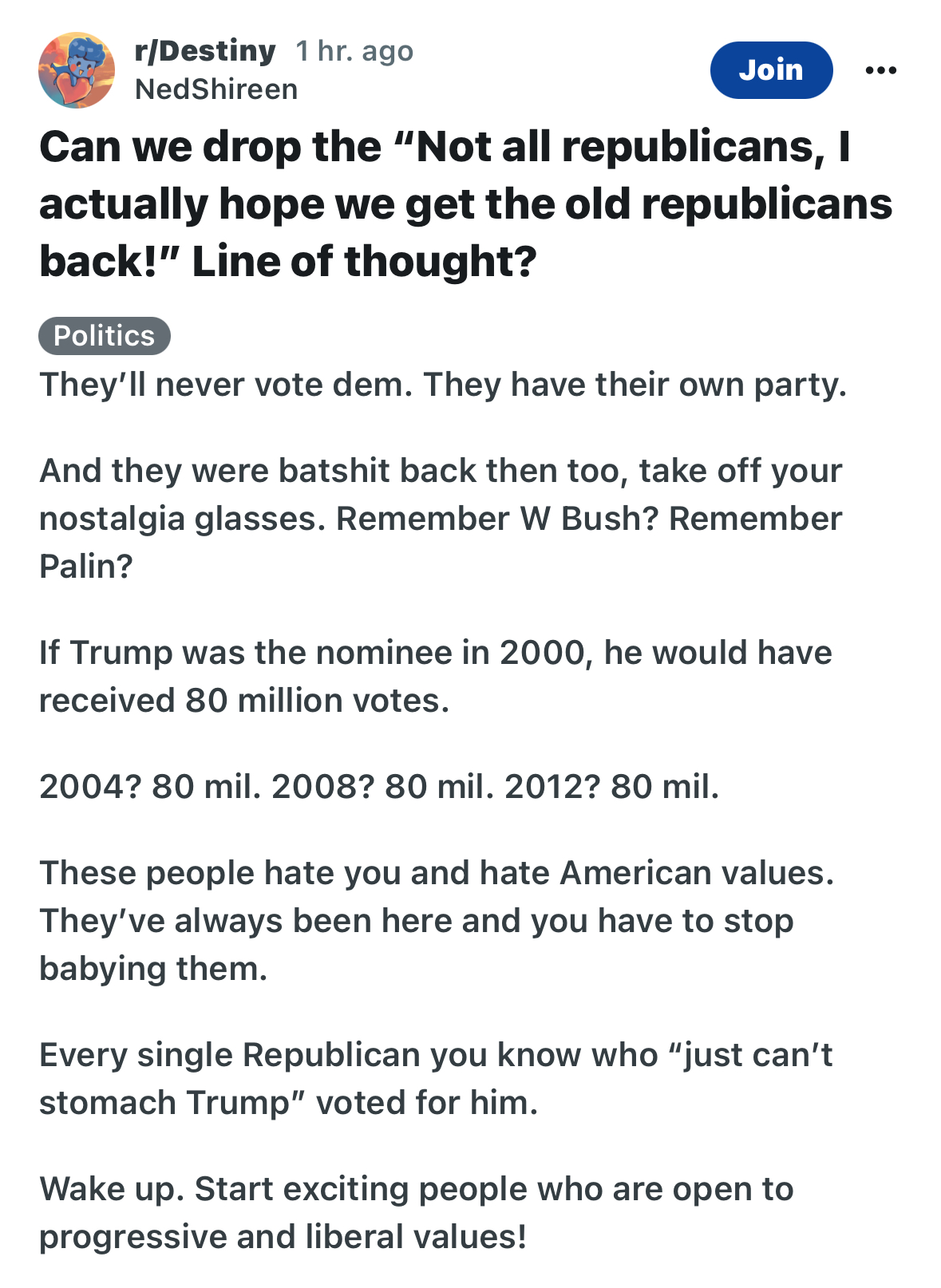Click the word 'Palin?' in the post
Image resolution: width=941 pixels, height=1288 pixels.
(86, 567)
